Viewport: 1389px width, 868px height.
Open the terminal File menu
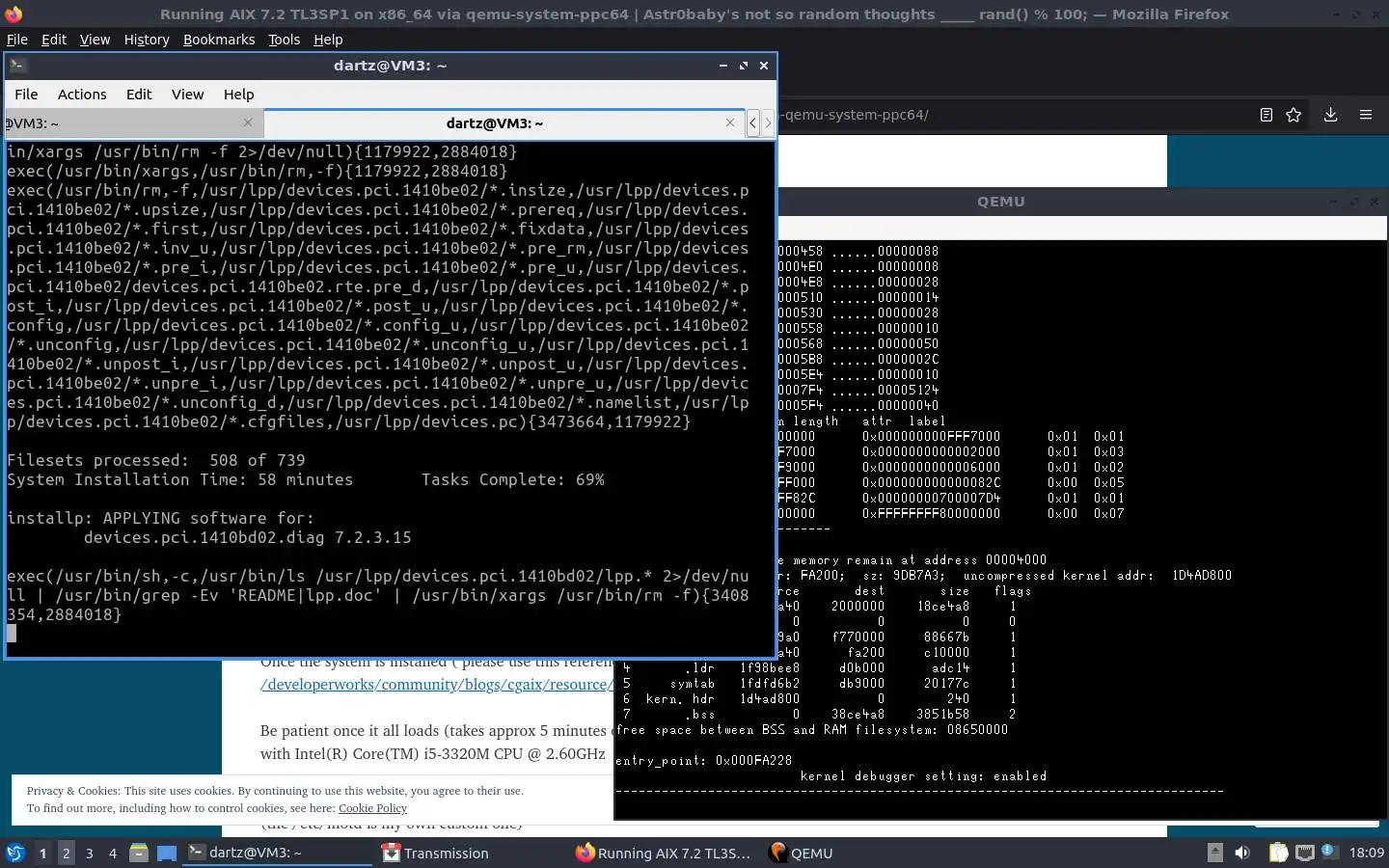tap(26, 95)
